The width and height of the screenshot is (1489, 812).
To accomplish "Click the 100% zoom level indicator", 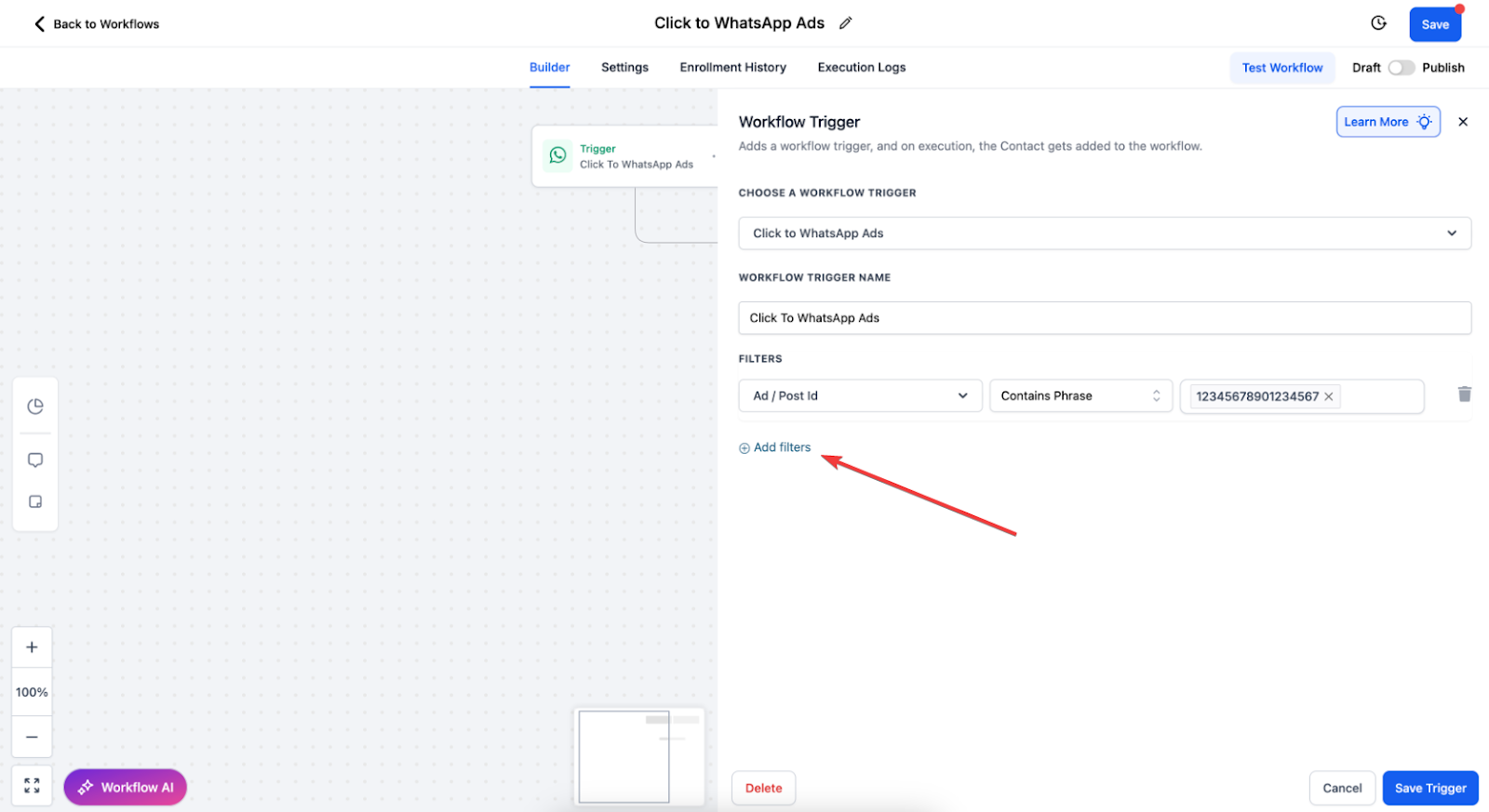I will pos(32,692).
